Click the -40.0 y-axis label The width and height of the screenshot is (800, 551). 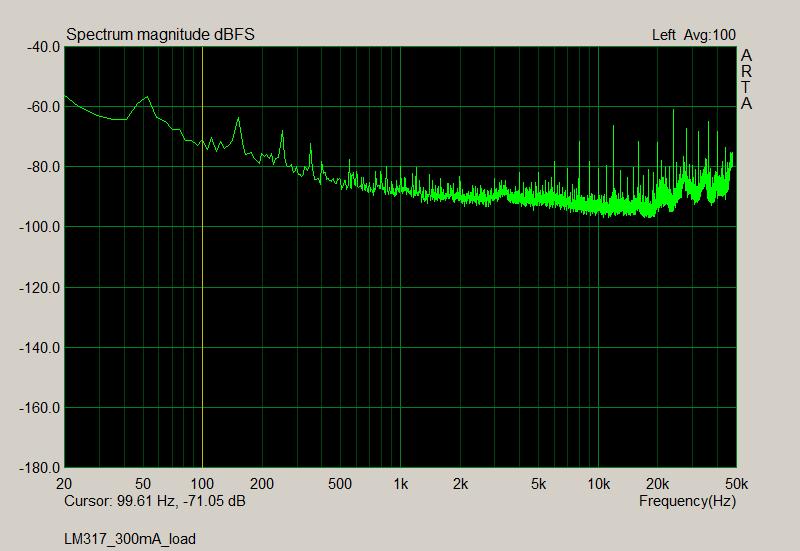pyautogui.click(x=43, y=47)
